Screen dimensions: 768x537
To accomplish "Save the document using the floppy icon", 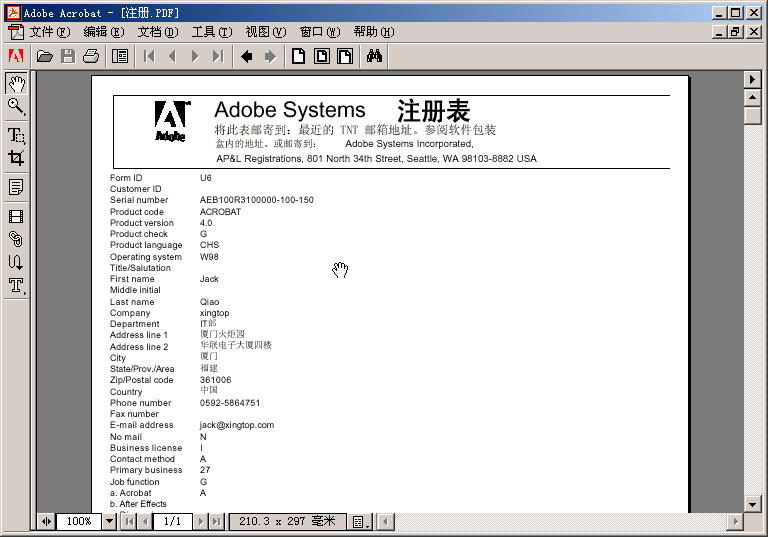I will pos(68,56).
